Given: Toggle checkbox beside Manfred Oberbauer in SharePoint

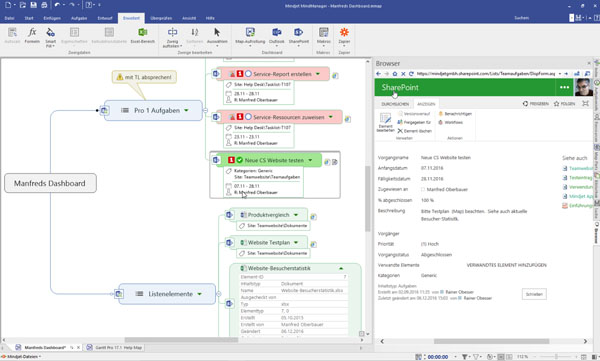Looking at the screenshot, I should coord(423,189).
